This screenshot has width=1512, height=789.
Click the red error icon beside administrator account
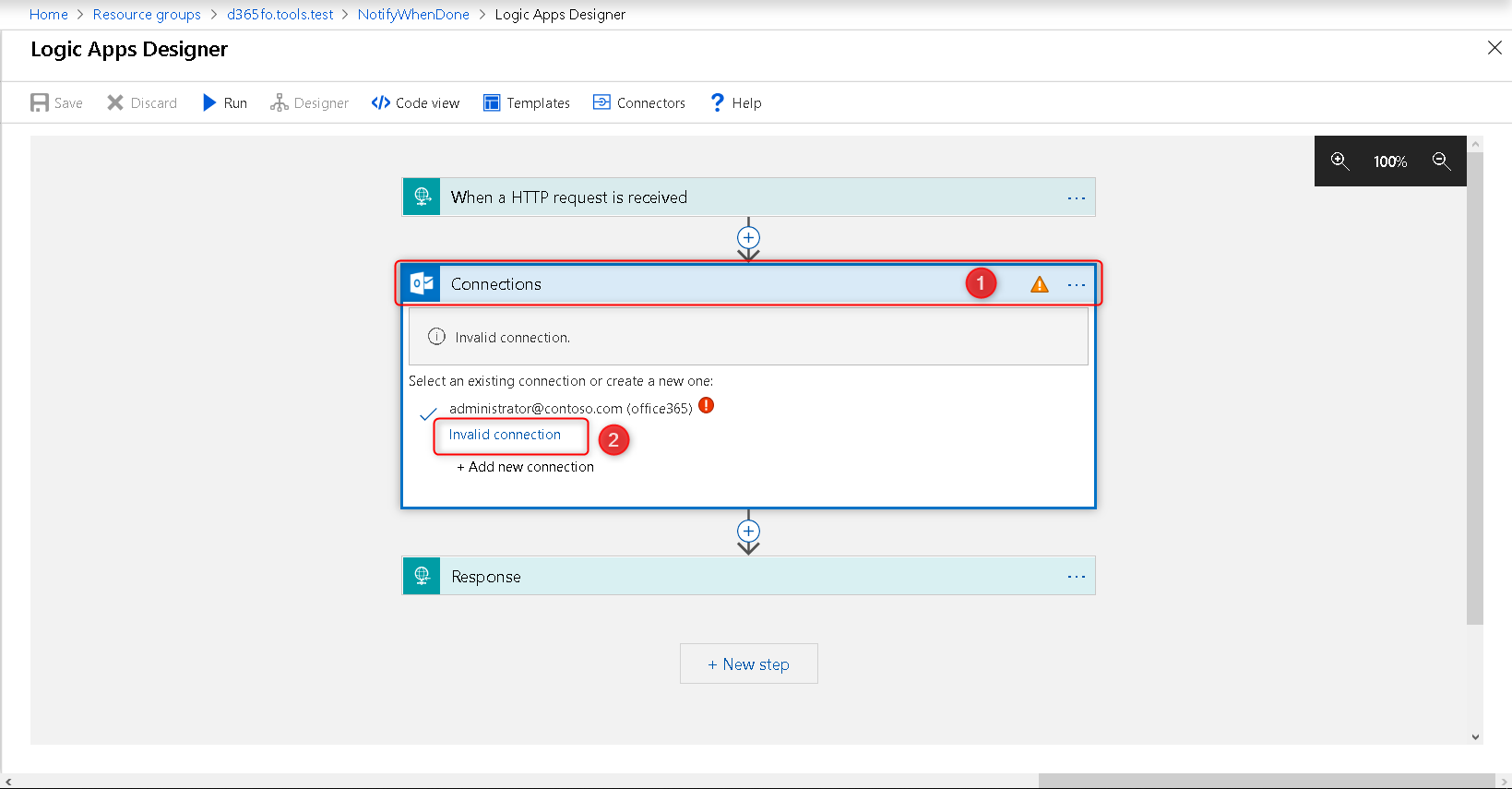(x=707, y=405)
